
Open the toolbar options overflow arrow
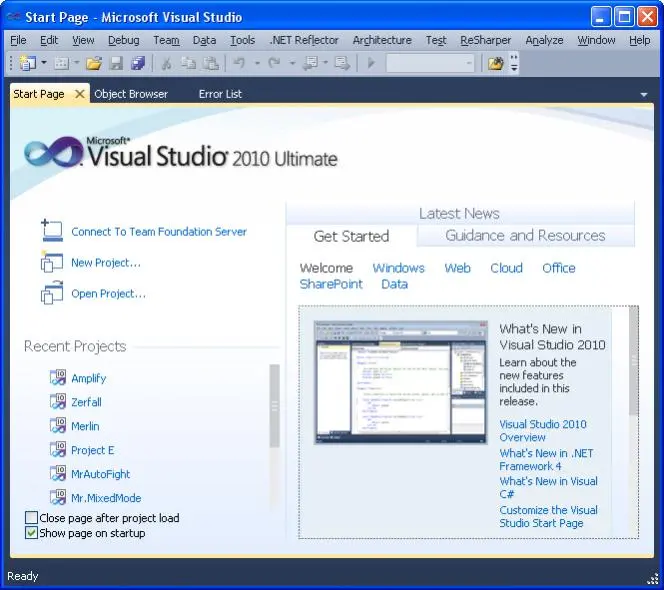(x=514, y=63)
